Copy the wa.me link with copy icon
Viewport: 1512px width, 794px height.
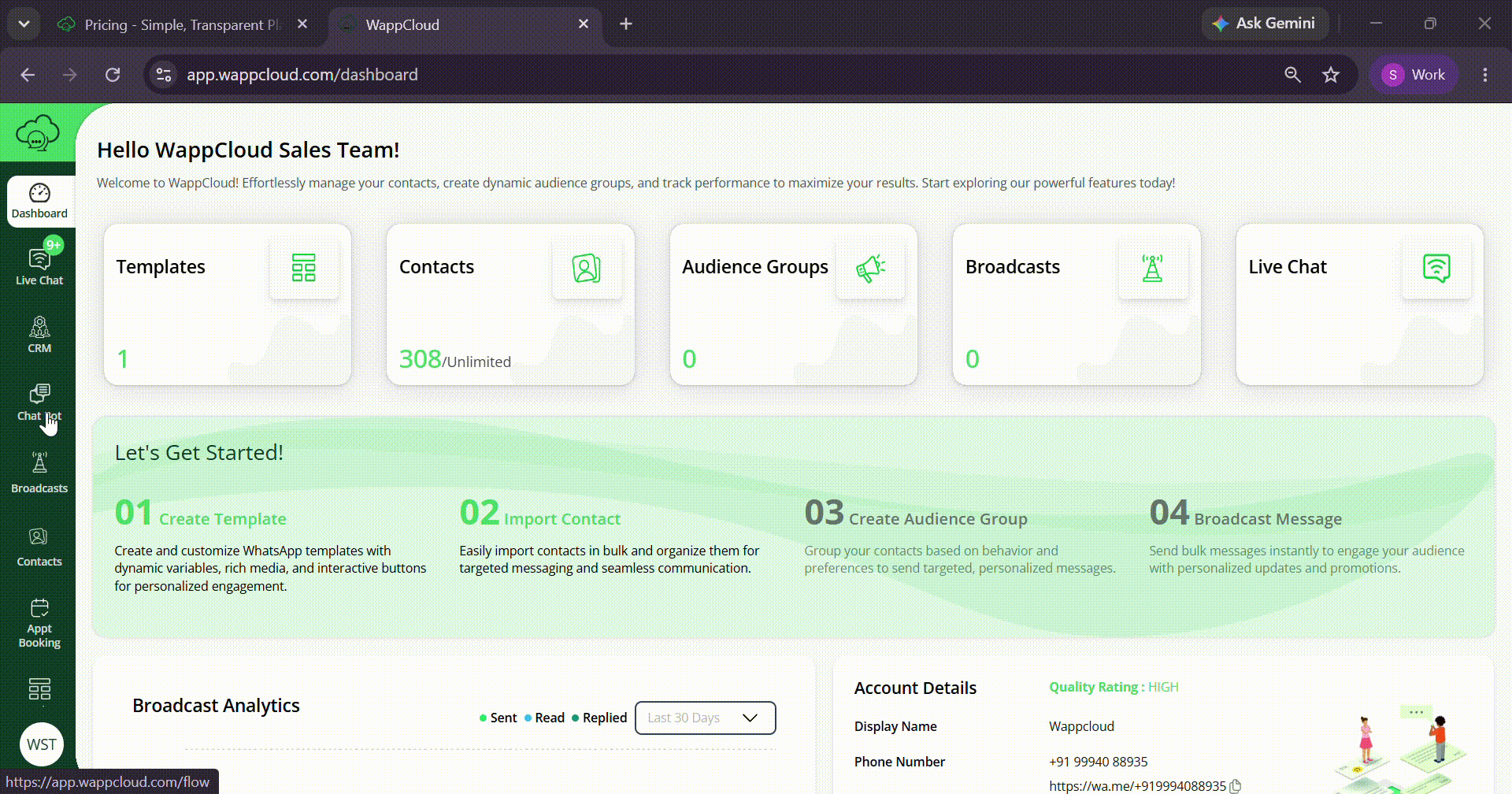click(1236, 786)
